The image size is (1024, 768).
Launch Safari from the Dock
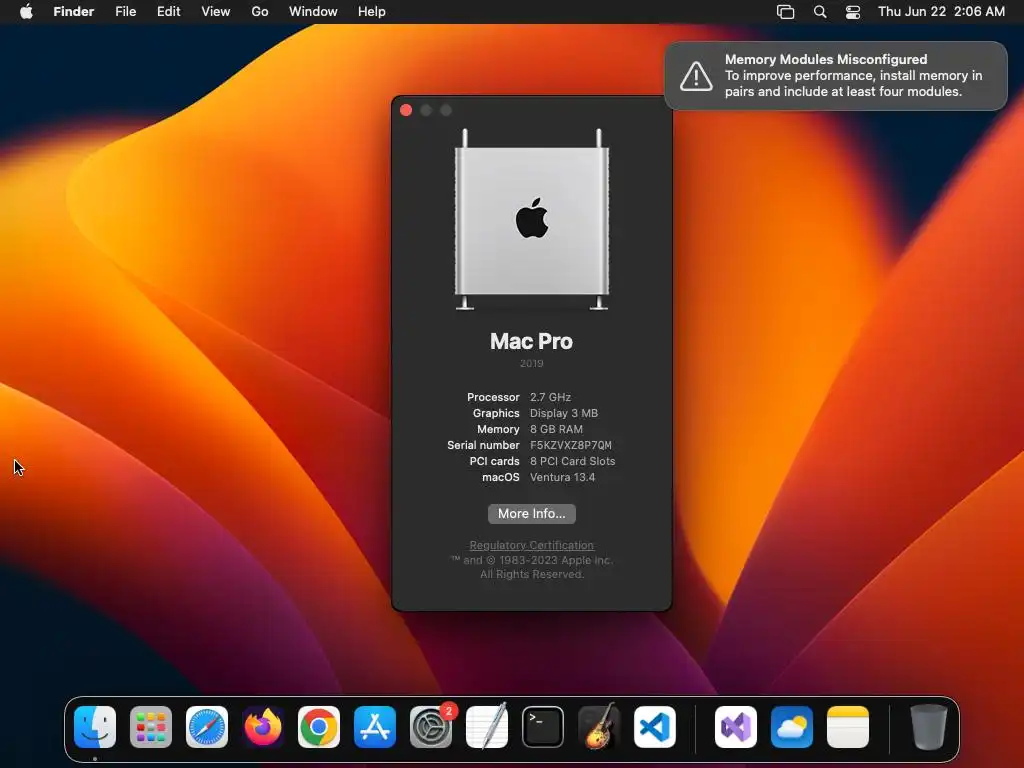pyautogui.click(x=207, y=727)
